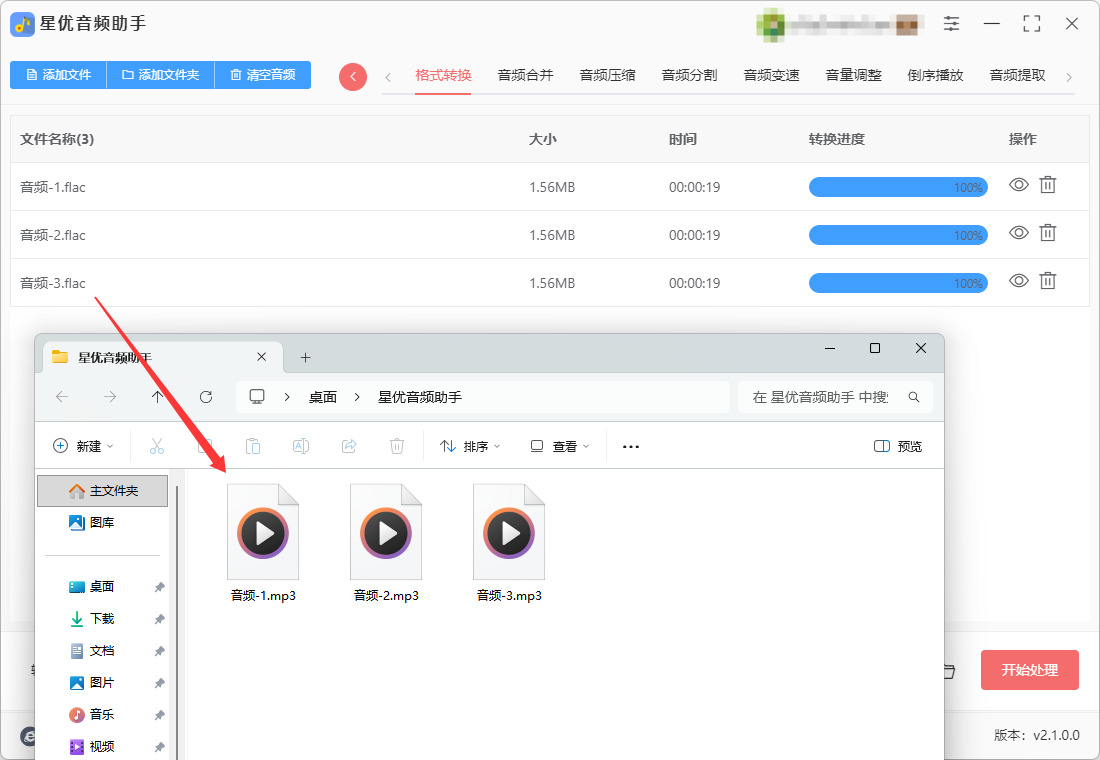Preview 音频-1.flac with the eye icon
Screen dimensions: 1100x760
pos(1019,185)
